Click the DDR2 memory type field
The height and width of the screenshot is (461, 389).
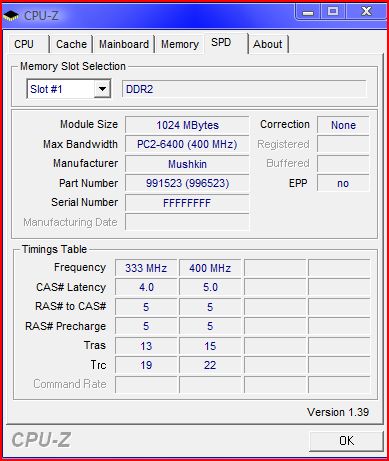tap(244, 89)
